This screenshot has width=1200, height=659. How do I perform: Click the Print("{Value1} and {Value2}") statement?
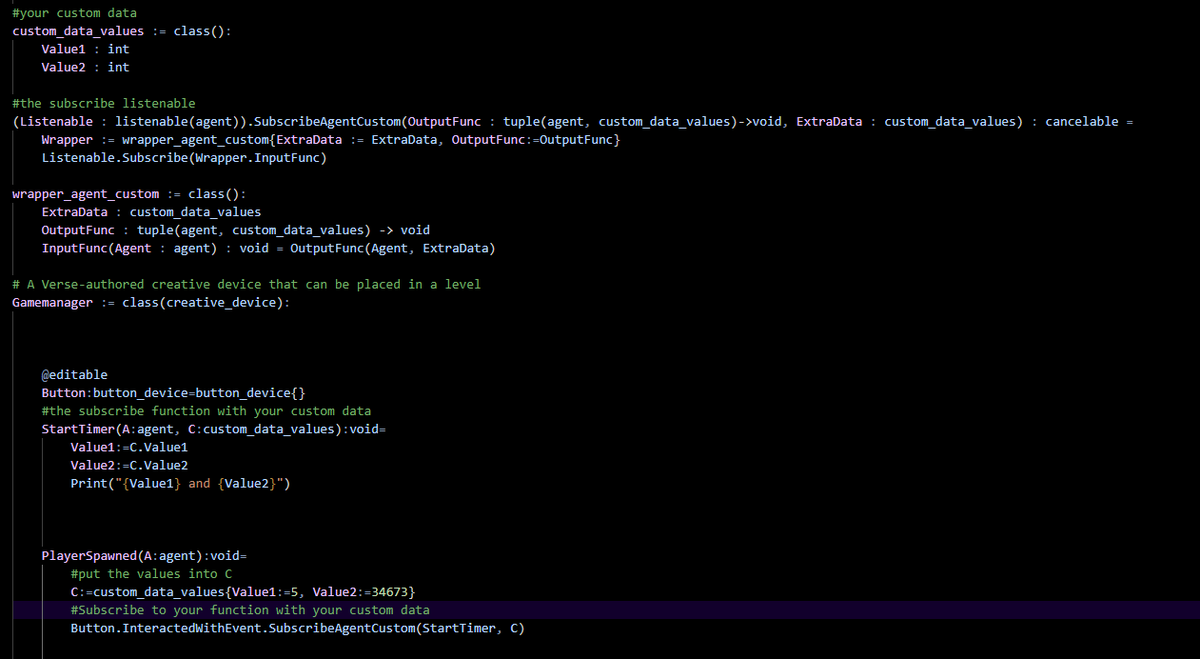[181, 483]
